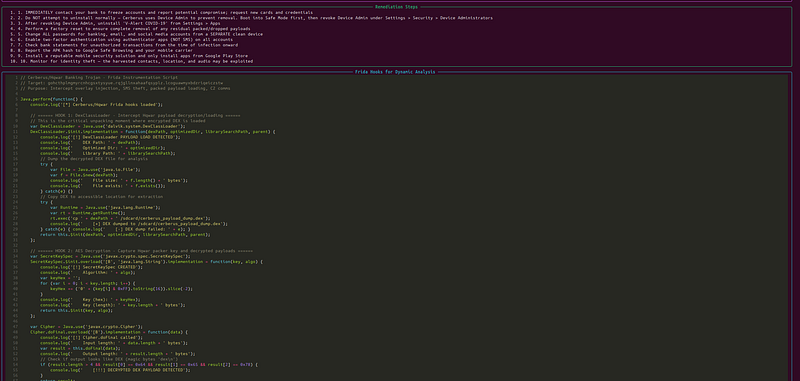Click comment 'Cerberus/Hqwar Banking Trojan - Frida Instrumentation Script'
This screenshot has height=381, width=800.
click(99, 78)
